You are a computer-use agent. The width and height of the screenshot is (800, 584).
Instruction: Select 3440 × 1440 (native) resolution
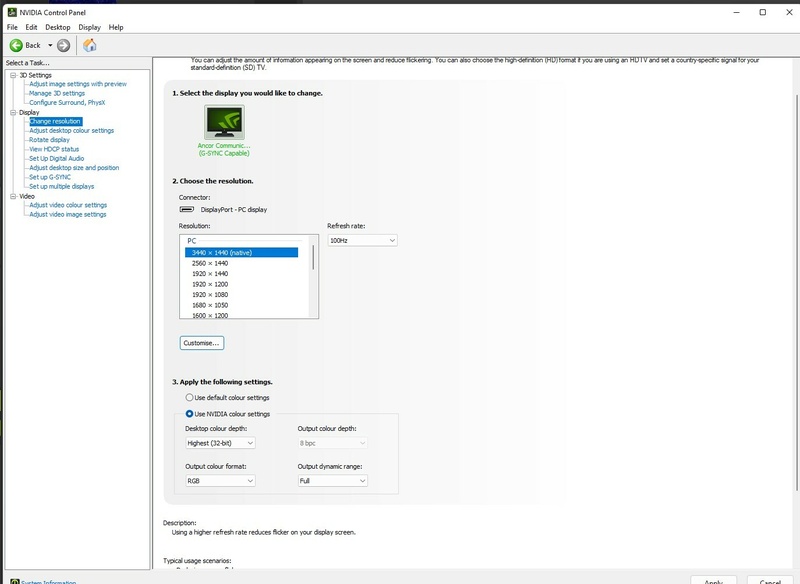[x=241, y=252]
